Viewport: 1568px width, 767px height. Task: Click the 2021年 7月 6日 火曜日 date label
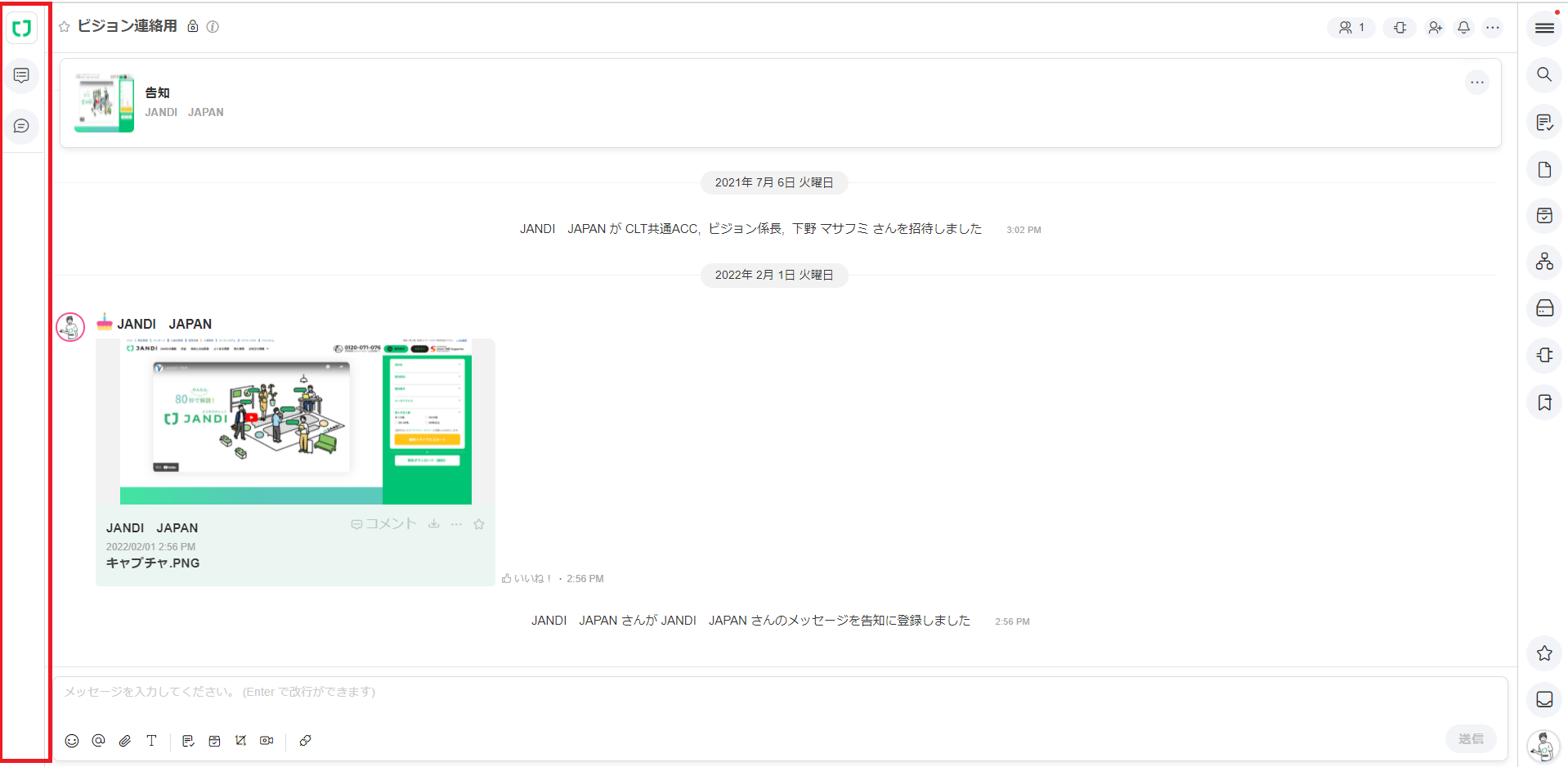coord(774,182)
